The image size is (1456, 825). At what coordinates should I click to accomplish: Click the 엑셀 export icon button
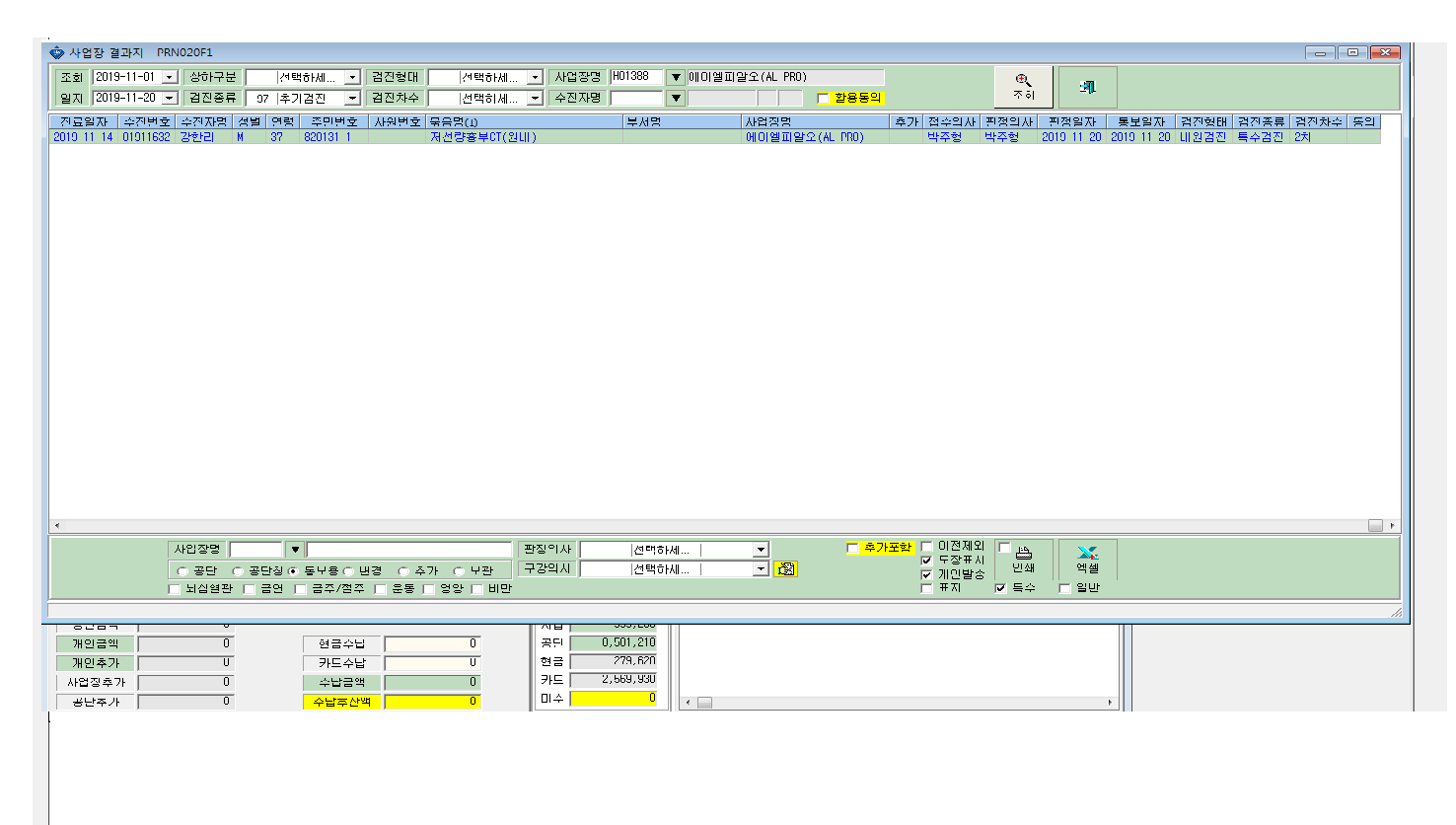(x=1088, y=559)
